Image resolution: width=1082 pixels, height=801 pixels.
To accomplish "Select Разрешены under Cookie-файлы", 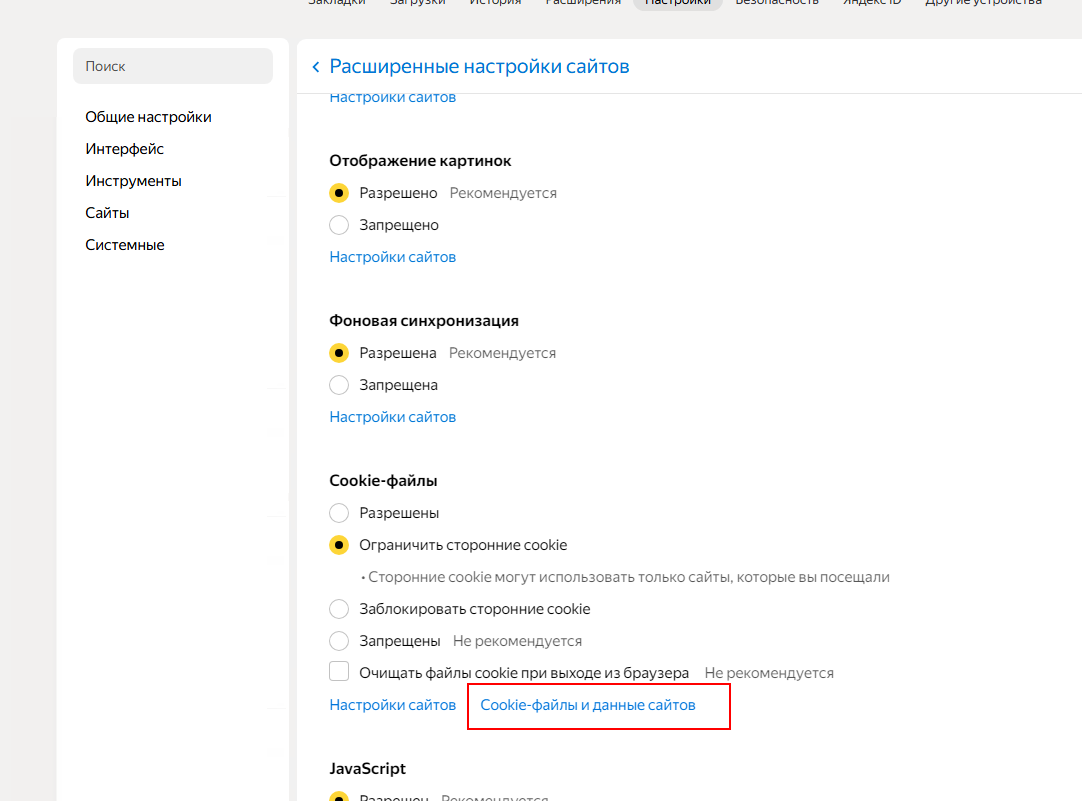I will 339,513.
